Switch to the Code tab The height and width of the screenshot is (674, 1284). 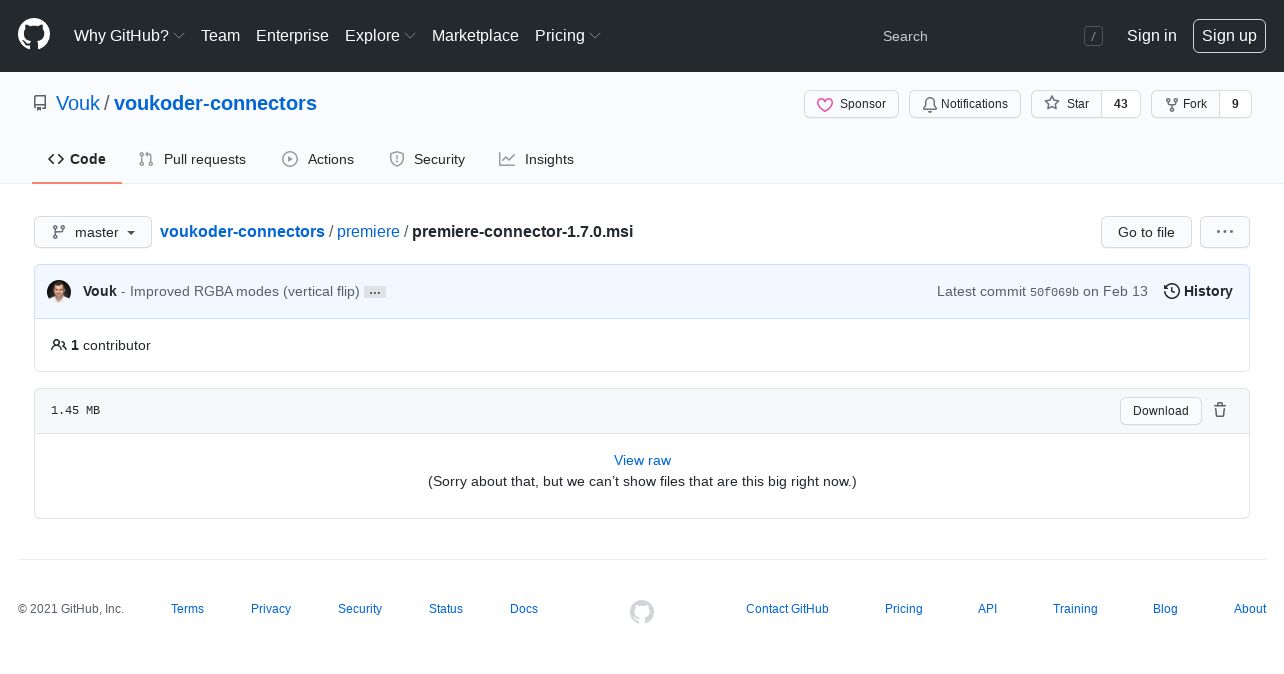tap(77, 159)
